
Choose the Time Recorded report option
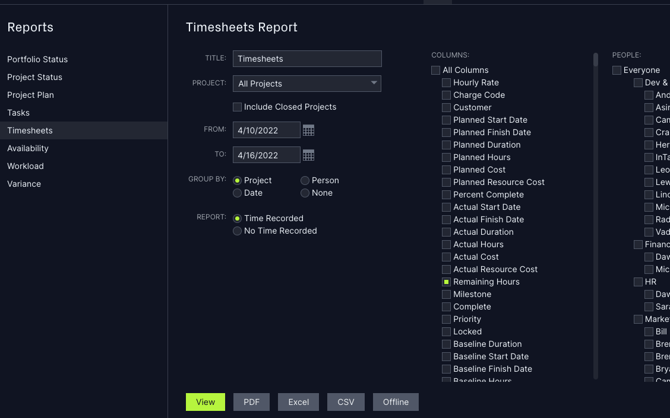237,218
